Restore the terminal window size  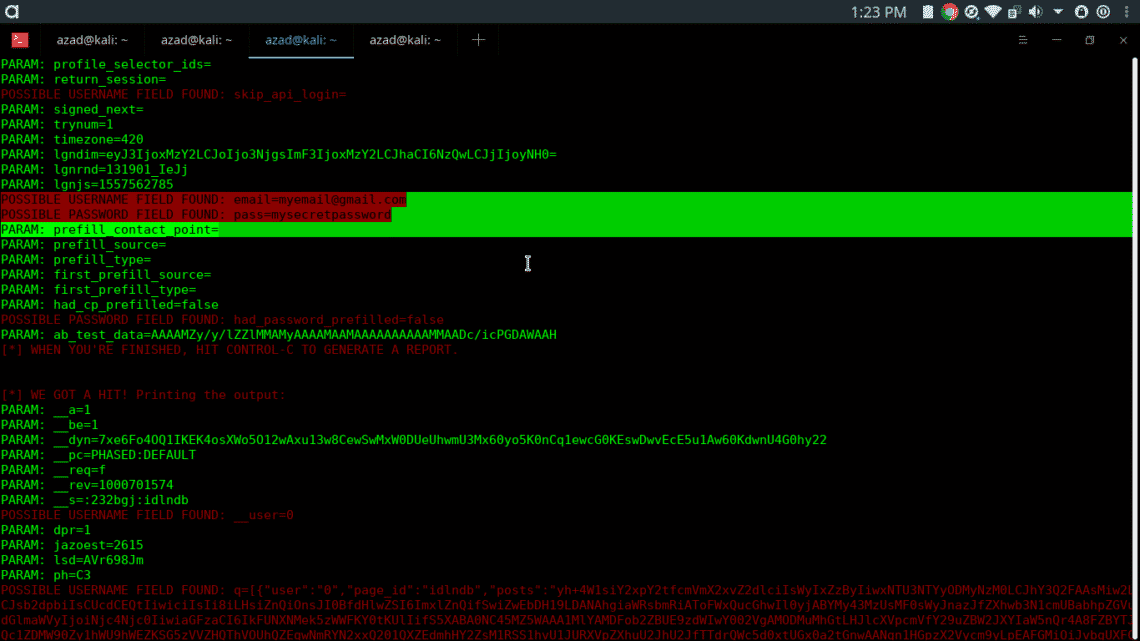[1090, 40]
